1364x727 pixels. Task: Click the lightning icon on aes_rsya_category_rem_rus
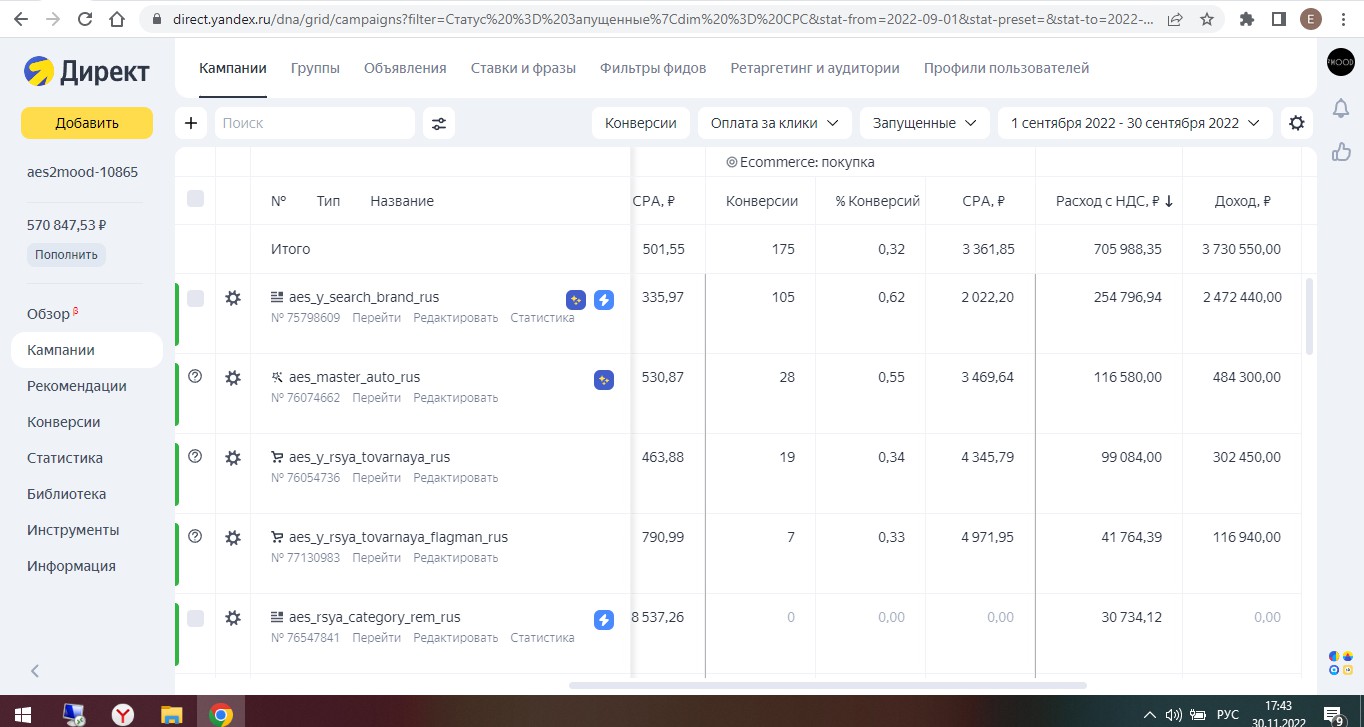tap(604, 620)
